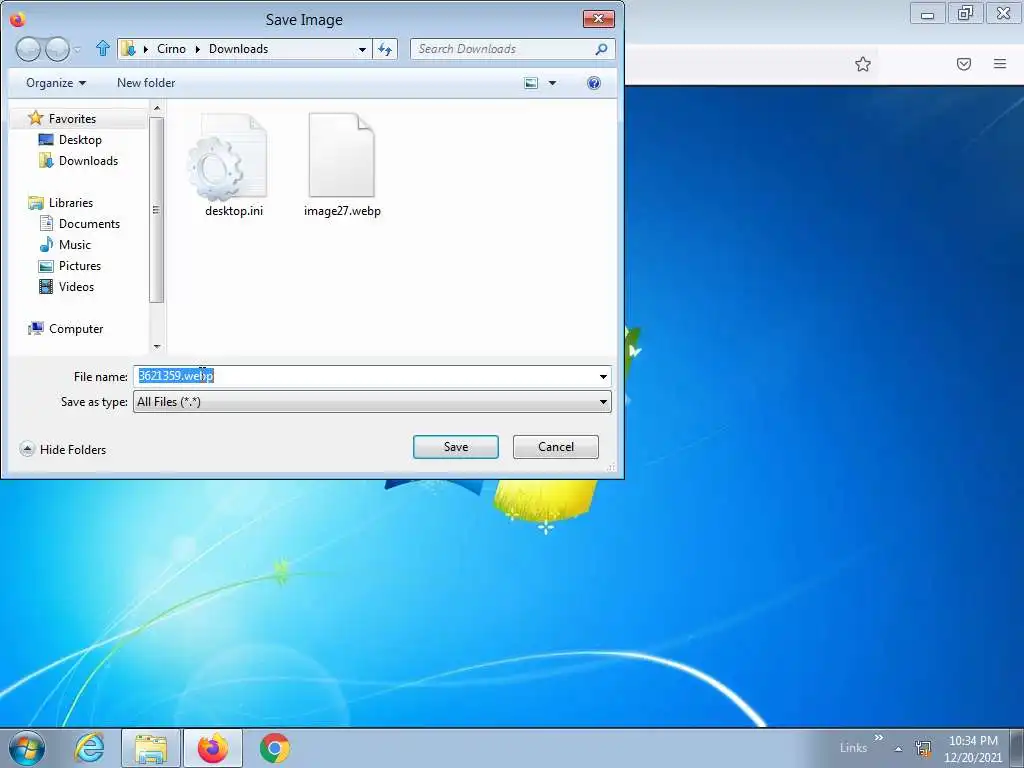Open the Save as type combo box
Viewport: 1024px width, 768px height.
372,402
